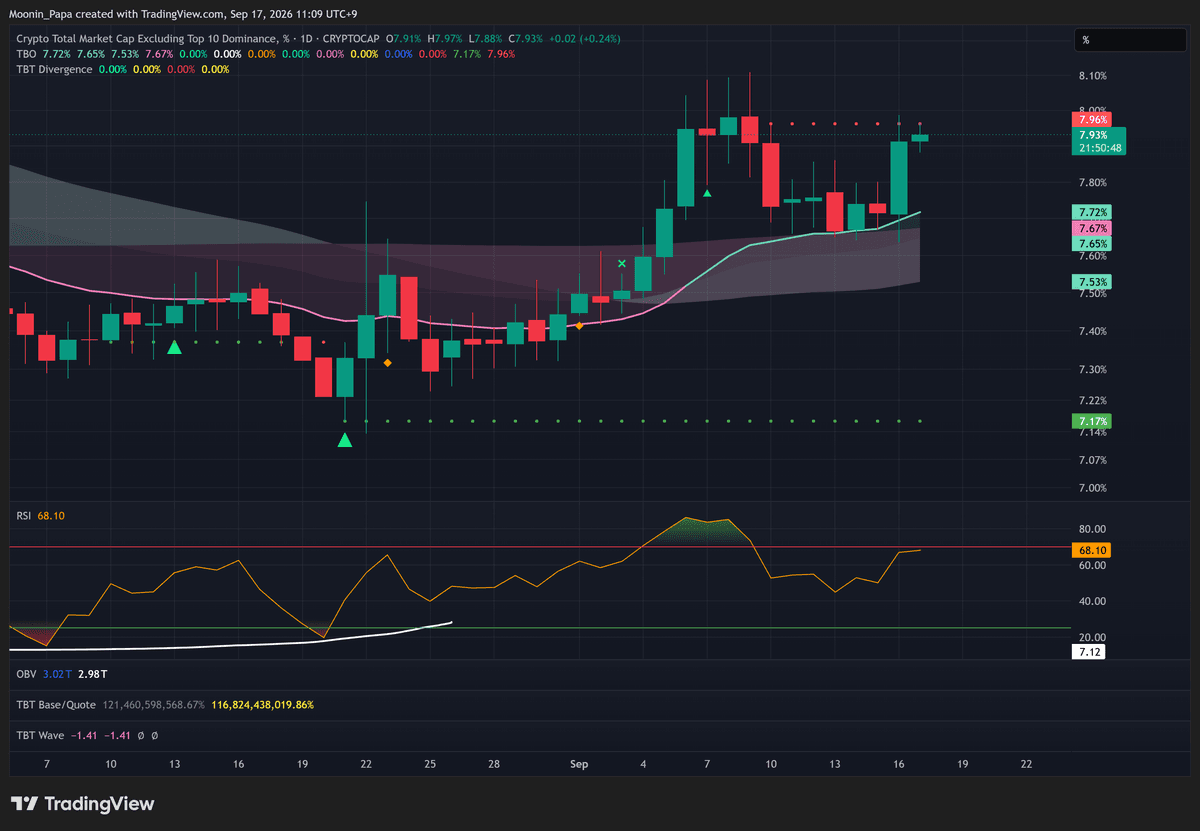Click the +0.02 (+0.24%) change value
This screenshot has height=831, width=1200.
[583, 39]
